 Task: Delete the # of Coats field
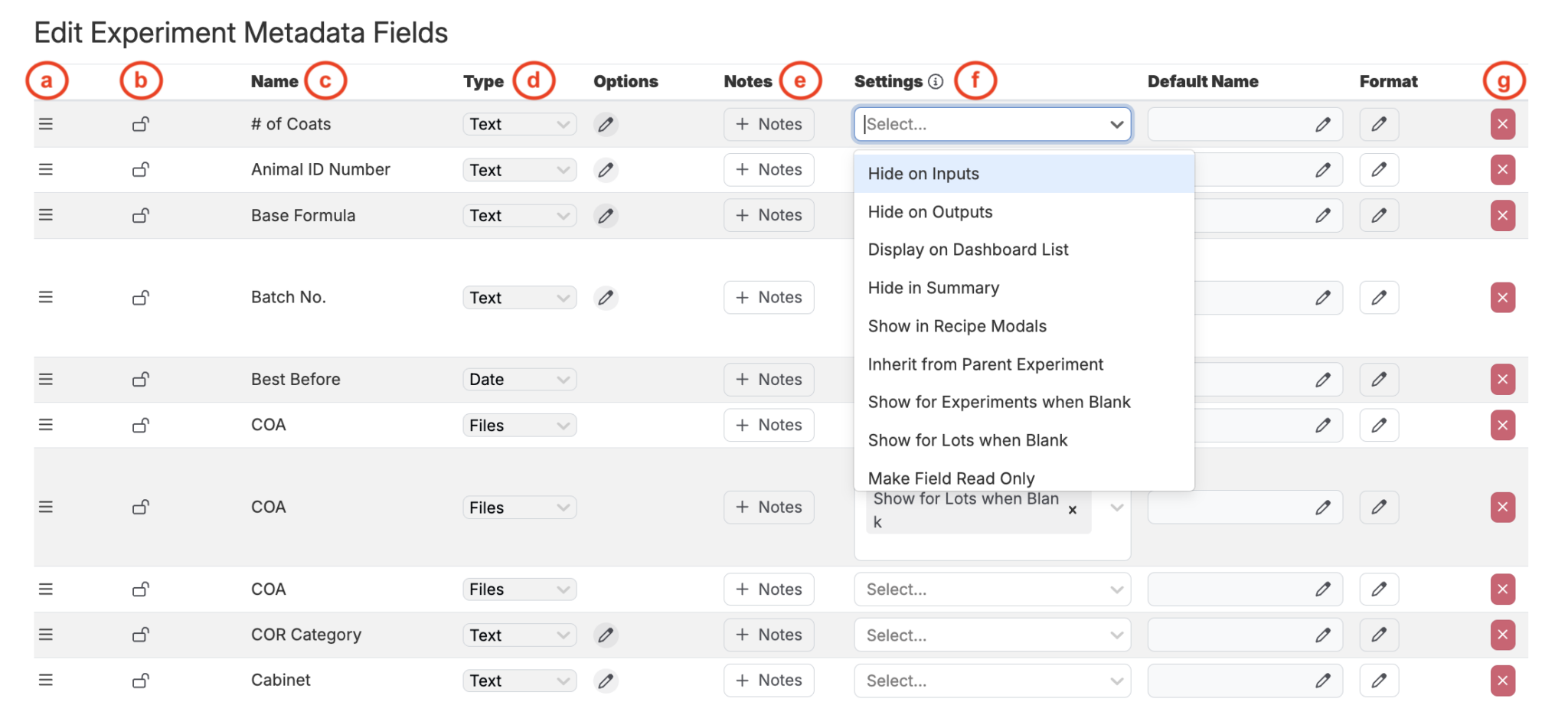pyautogui.click(x=1502, y=124)
